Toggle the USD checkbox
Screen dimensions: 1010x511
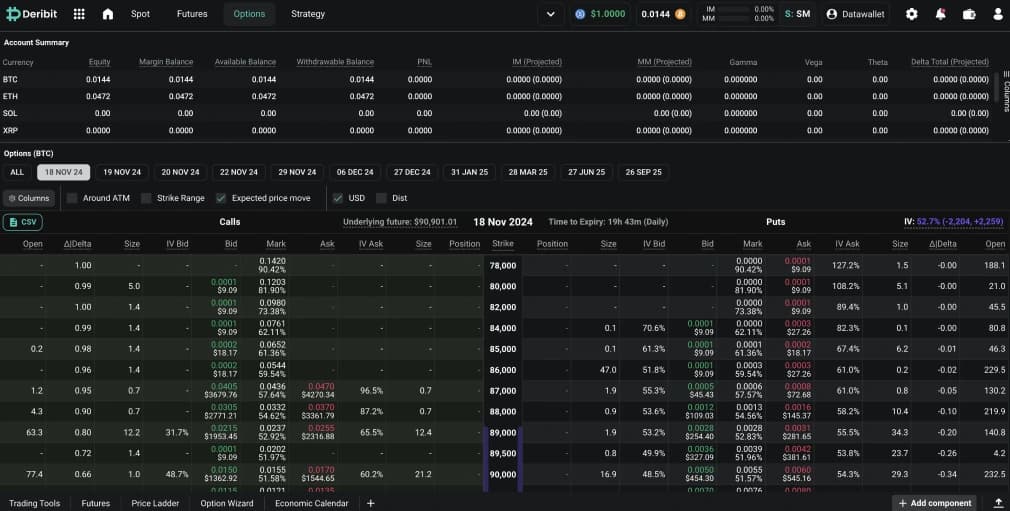coord(338,198)
